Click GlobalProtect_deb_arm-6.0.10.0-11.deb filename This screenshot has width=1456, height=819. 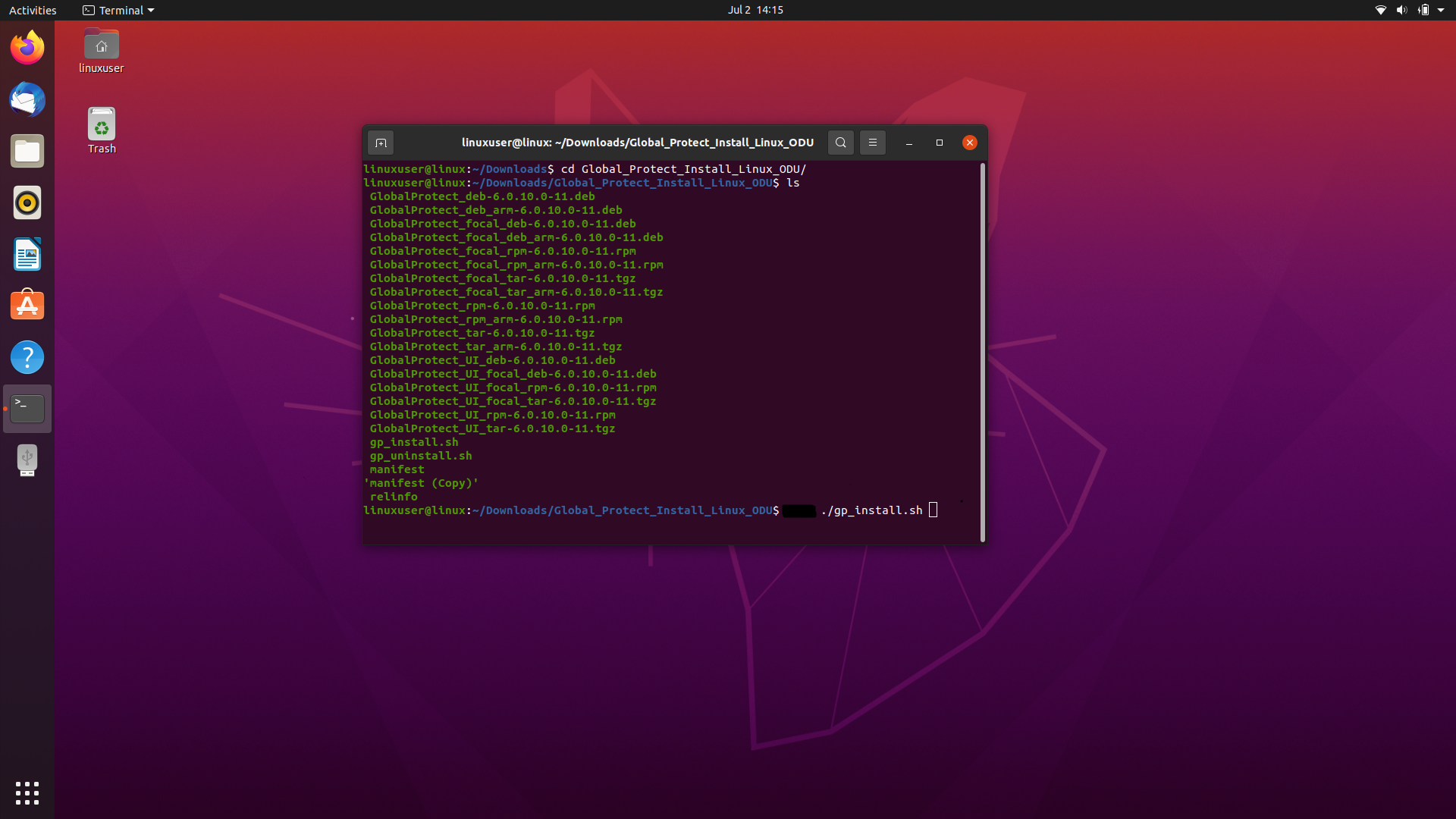pos(496,210)
